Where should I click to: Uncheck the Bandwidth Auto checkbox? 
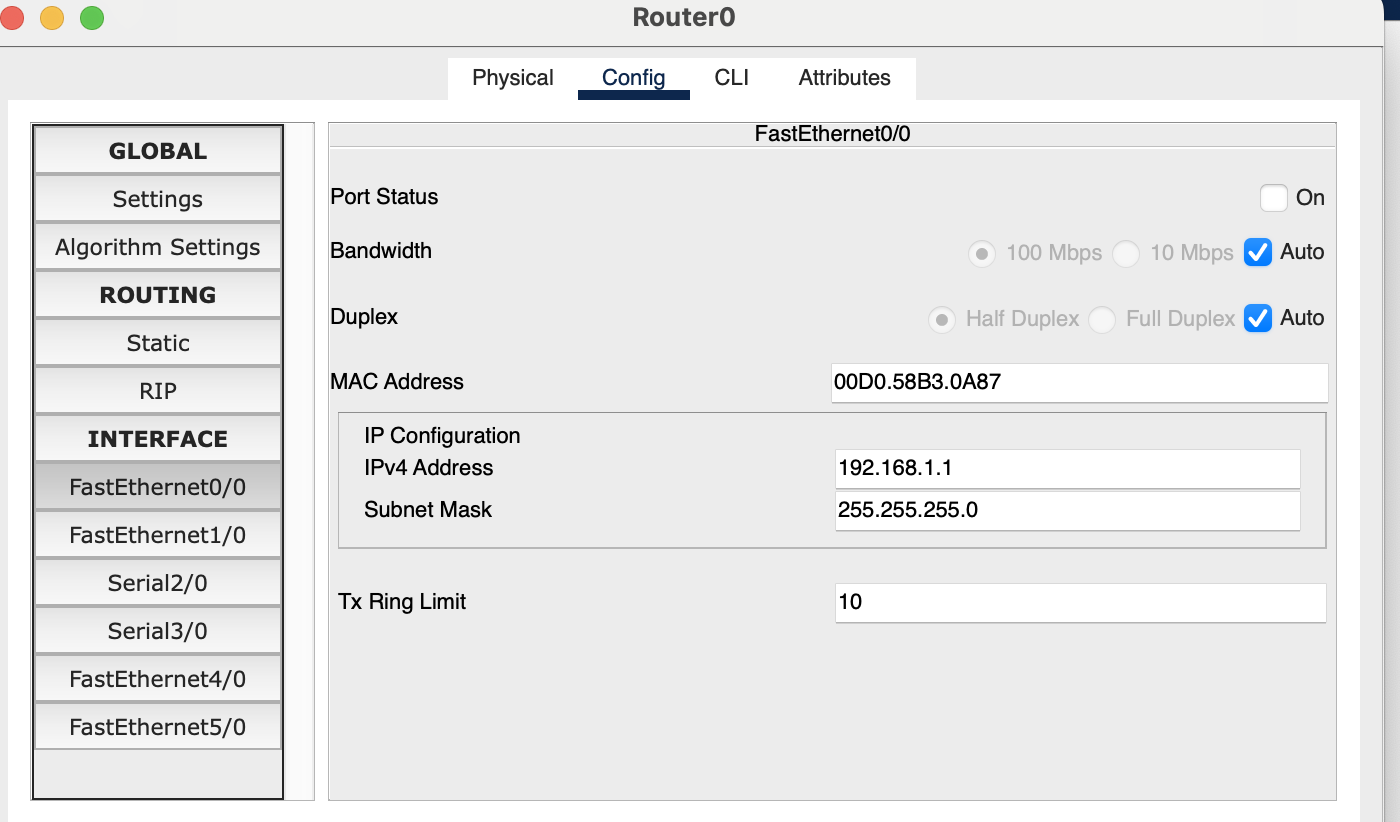coord(1258,253)
